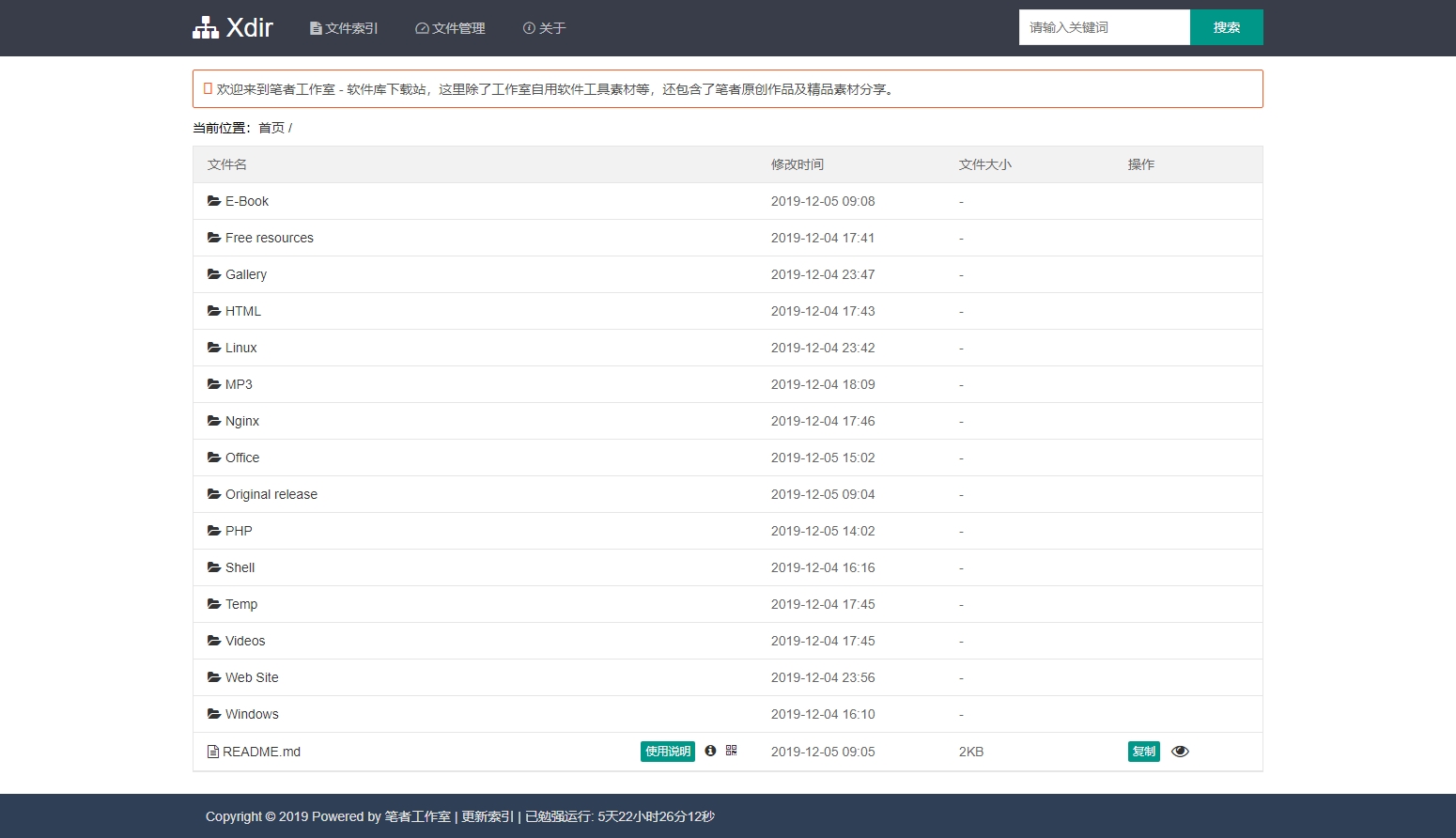The image size is (1456, 838).
Task: Open the Original release folder link
Action: coord(271,494)
